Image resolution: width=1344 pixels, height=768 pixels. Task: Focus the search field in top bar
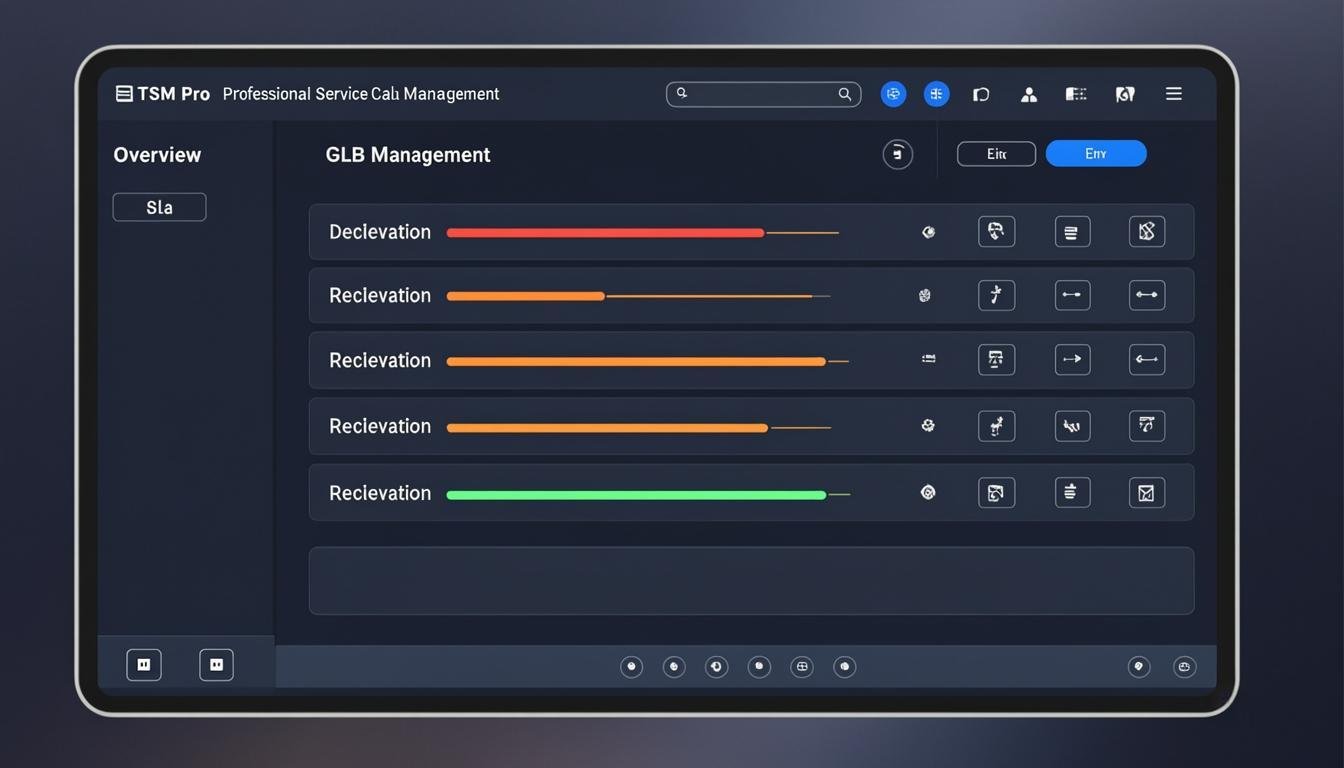763,94
